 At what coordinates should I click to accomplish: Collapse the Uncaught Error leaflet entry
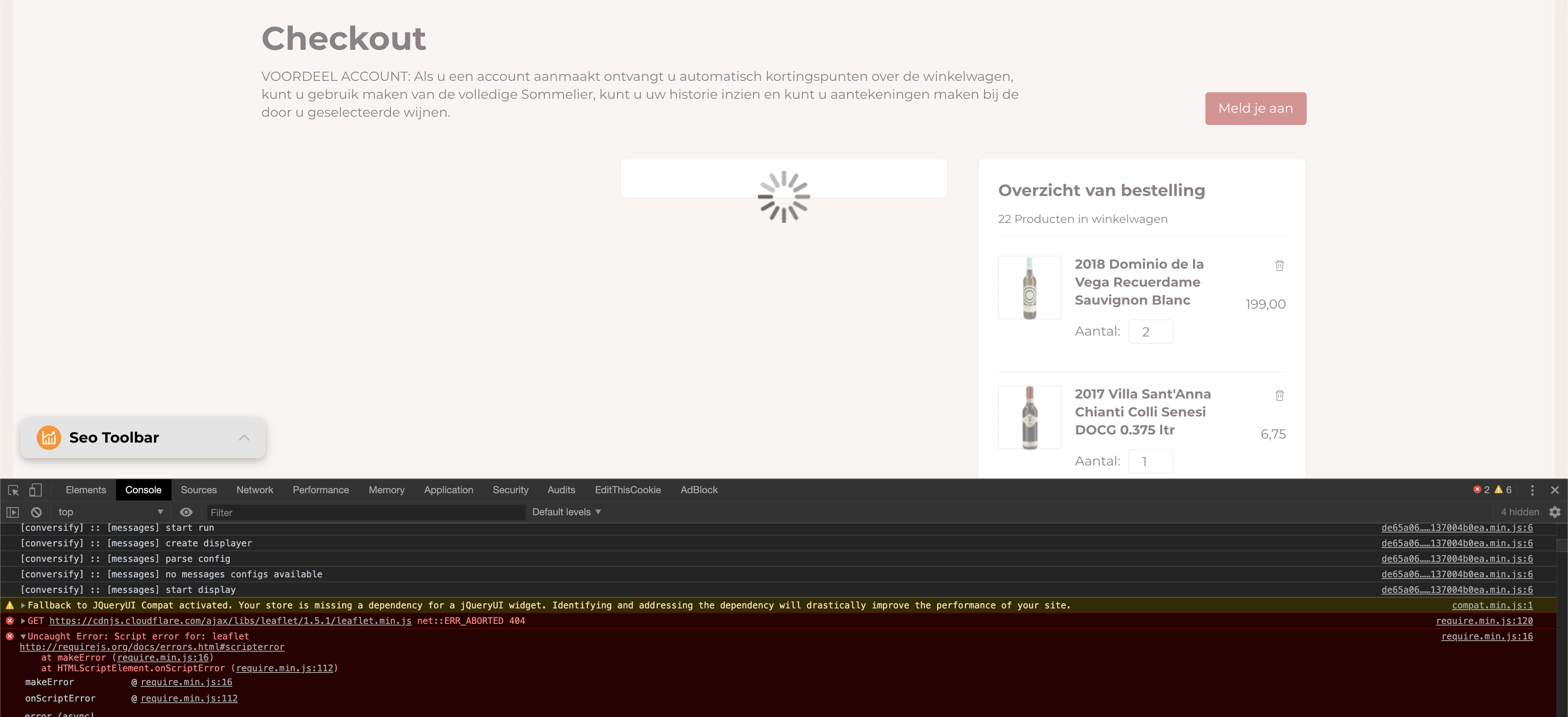pos(23,637)
